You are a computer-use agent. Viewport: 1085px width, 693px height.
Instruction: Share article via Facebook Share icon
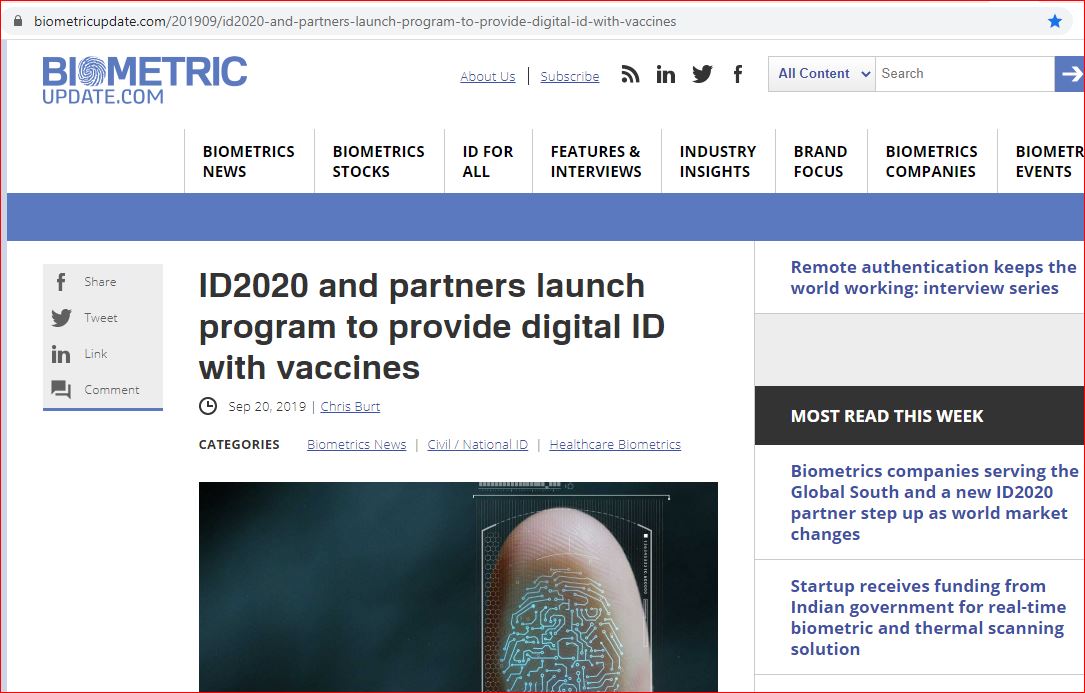click(x=61, y=282)
